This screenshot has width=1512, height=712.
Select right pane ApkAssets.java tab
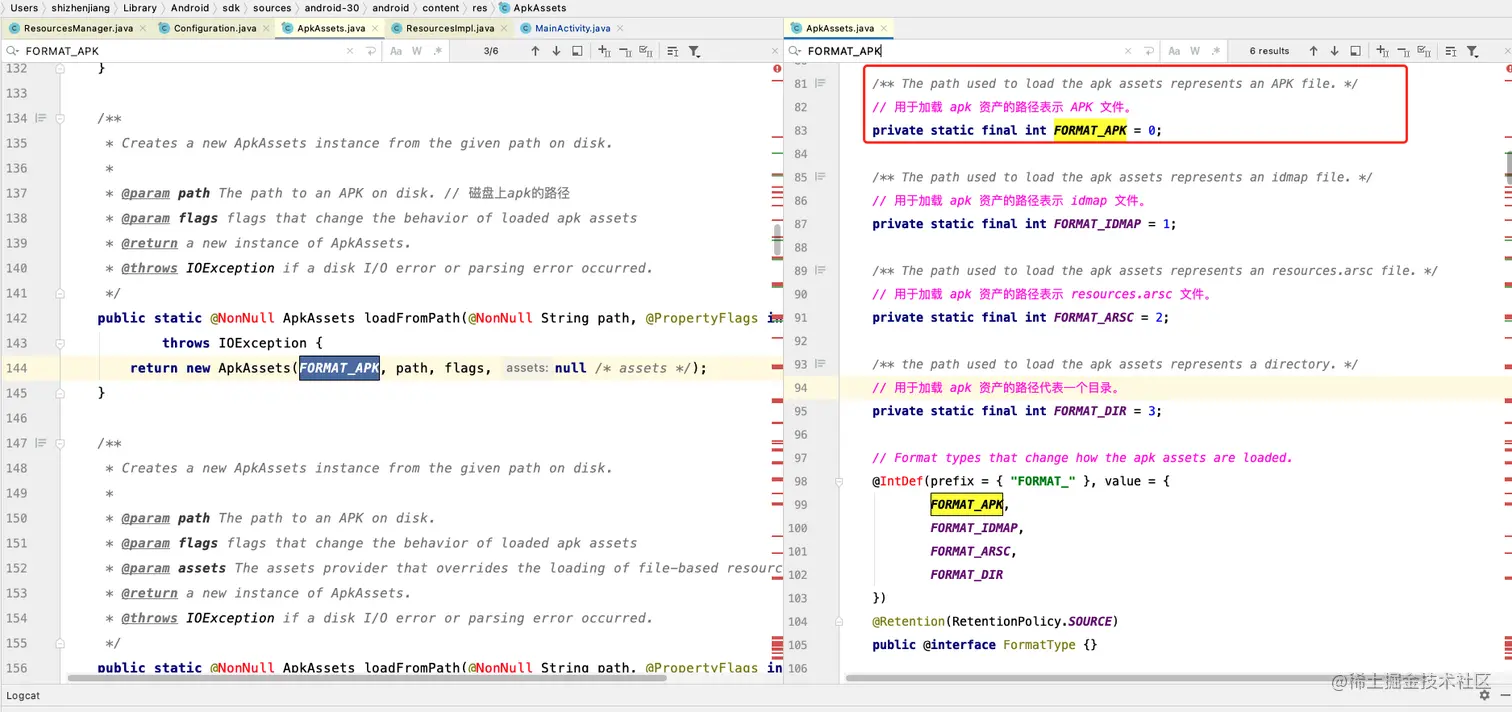pyautogui.click(x=840, y=28)
